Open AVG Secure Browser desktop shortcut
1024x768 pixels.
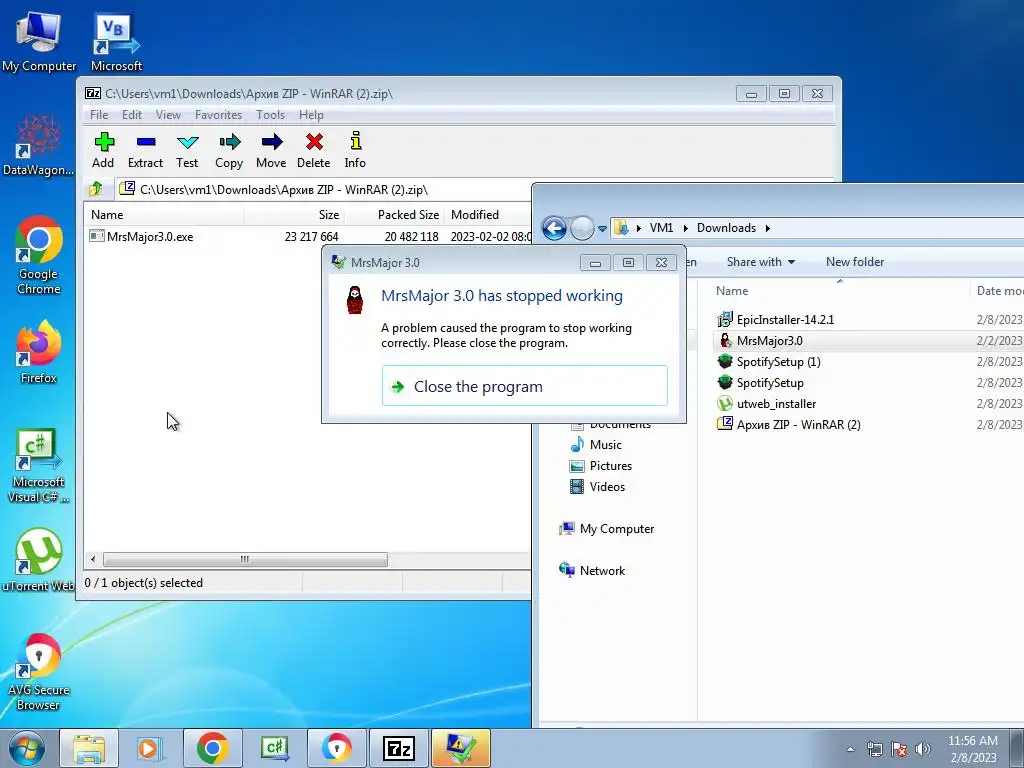(39, 672)
